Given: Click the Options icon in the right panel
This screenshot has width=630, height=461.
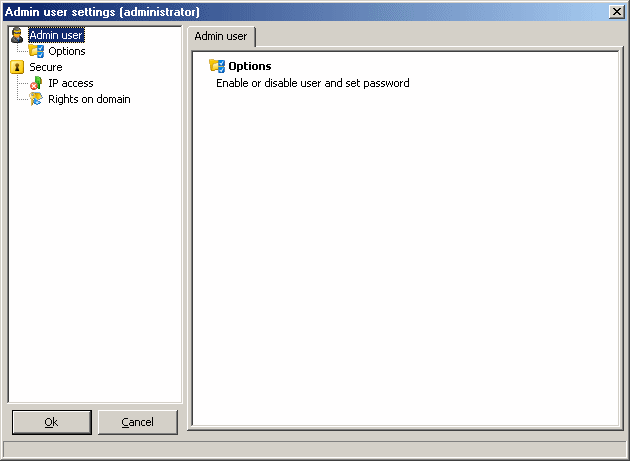Looking at the screenshot, I should point(217,66).
